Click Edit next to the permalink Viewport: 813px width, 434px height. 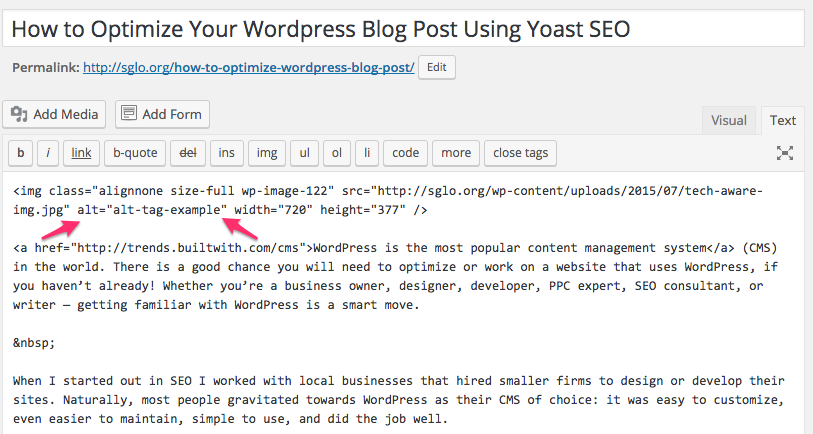coord(437,67)
